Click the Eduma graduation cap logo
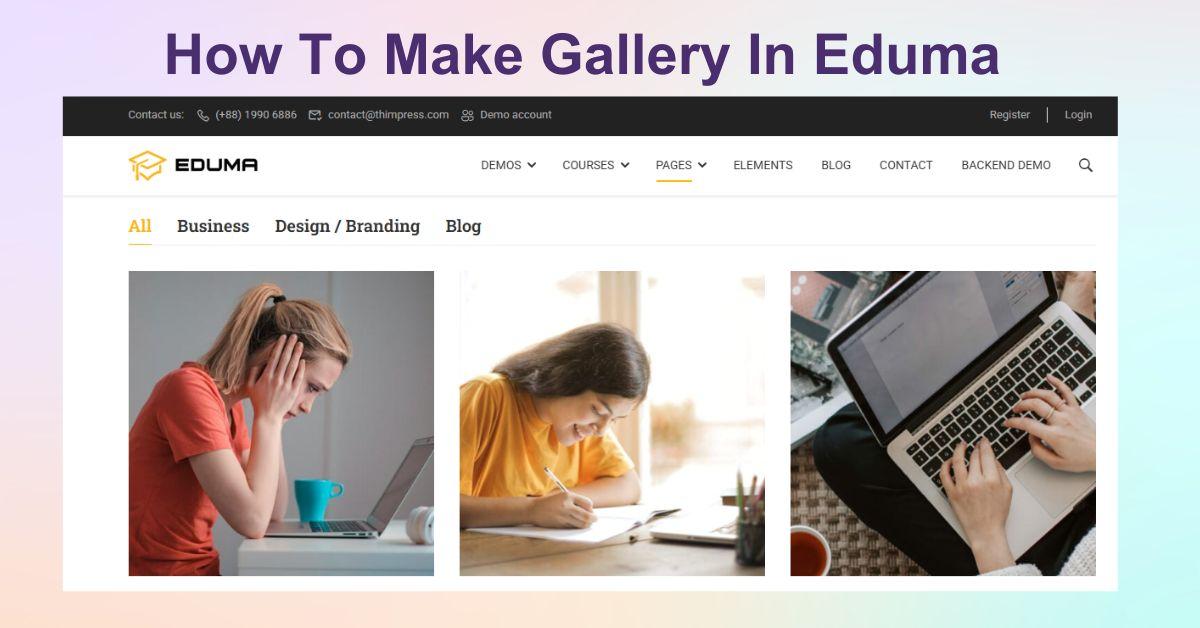The height and width of the screenshot is (628, 1200). coord(147,165)
